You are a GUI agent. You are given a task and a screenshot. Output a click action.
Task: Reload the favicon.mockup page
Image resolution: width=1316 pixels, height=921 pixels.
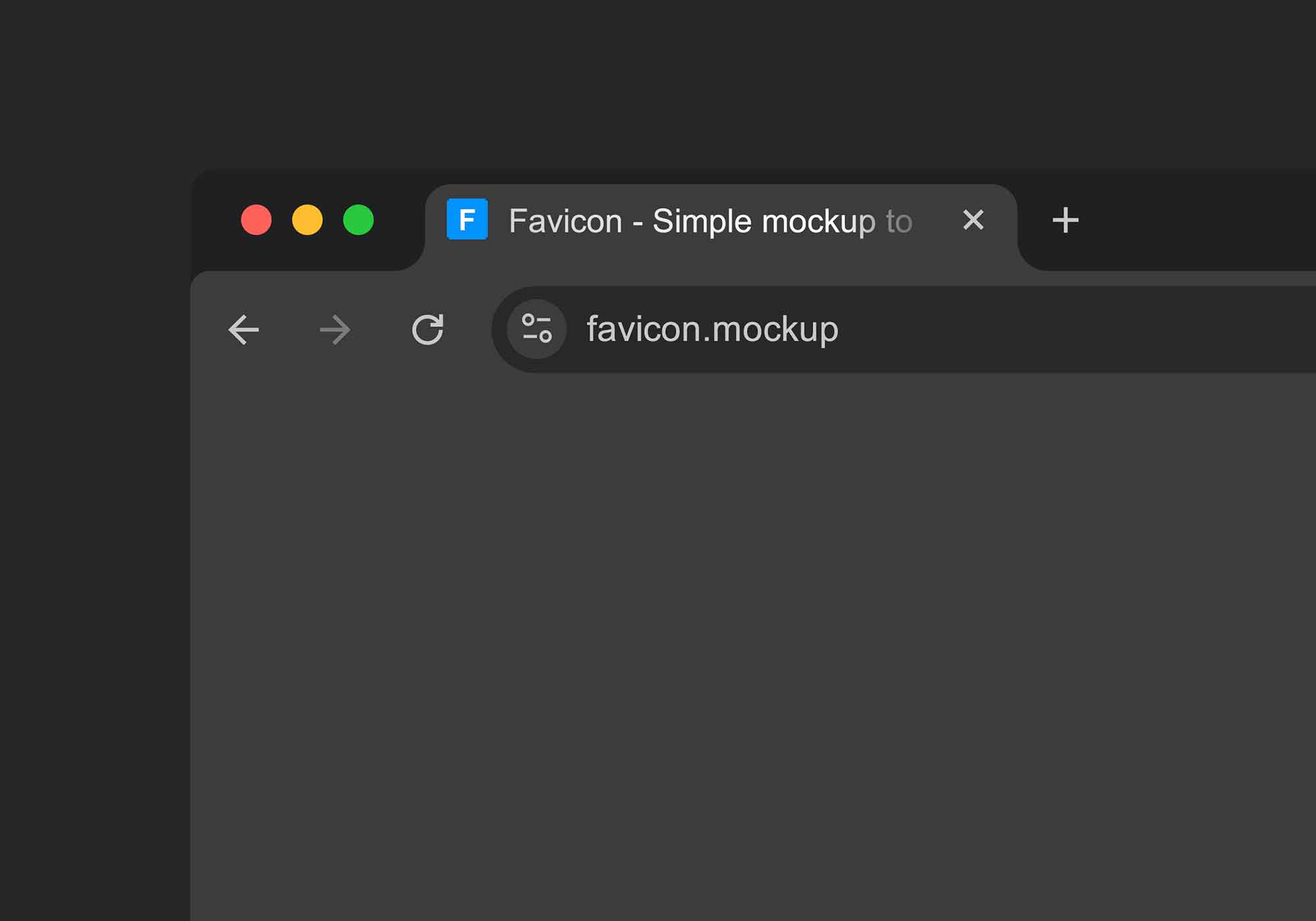pos(428,330)
